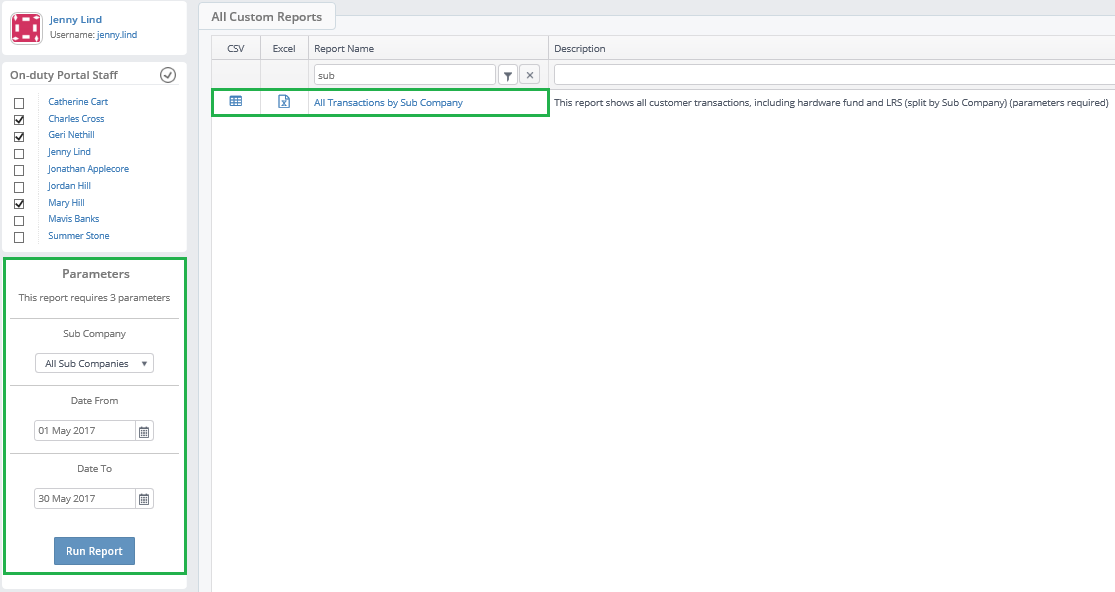Open Jordan Hill staff link
The height and width of the screenshot is (592, 1115).
69,185
